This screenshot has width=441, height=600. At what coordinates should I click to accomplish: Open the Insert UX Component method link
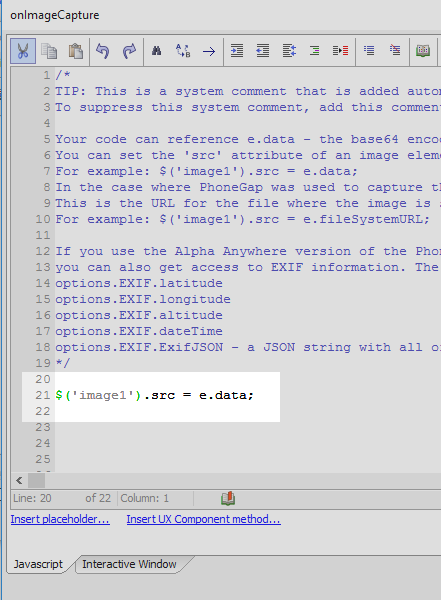click(204, 519)
